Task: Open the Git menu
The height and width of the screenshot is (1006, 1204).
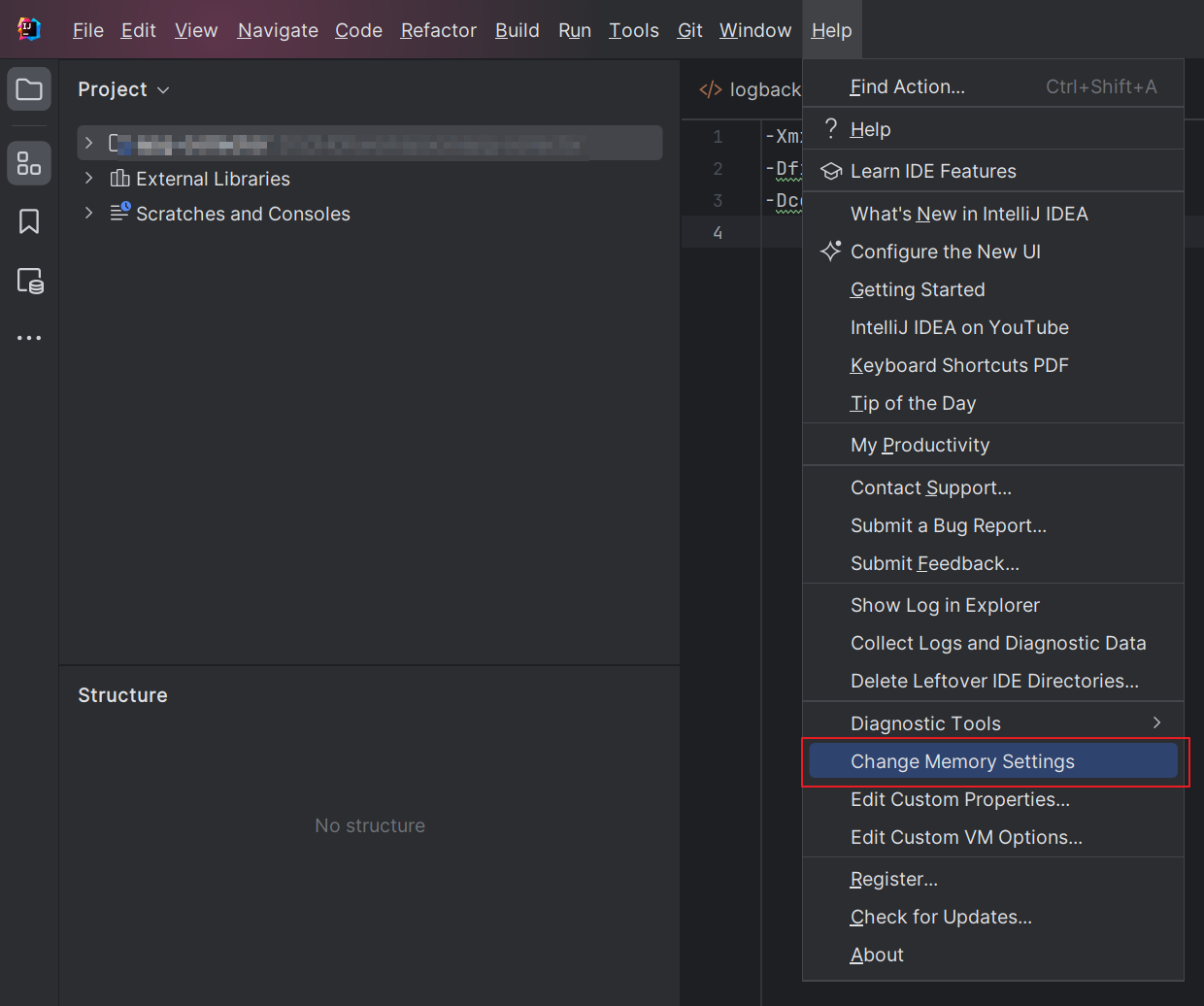Action: pyautogui.click(x=690, y=30)
